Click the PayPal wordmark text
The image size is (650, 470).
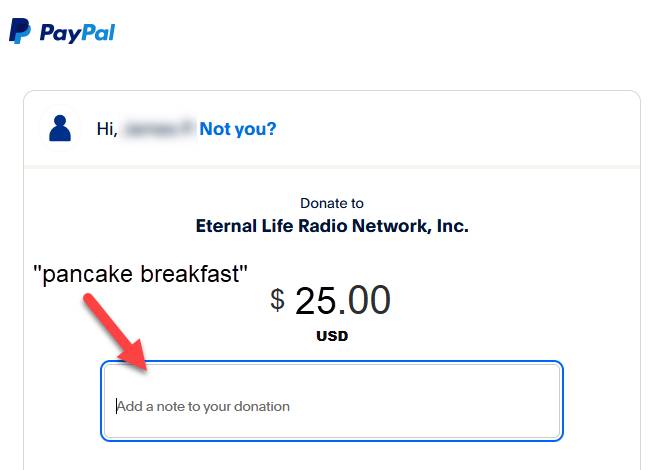click(78, 33)
